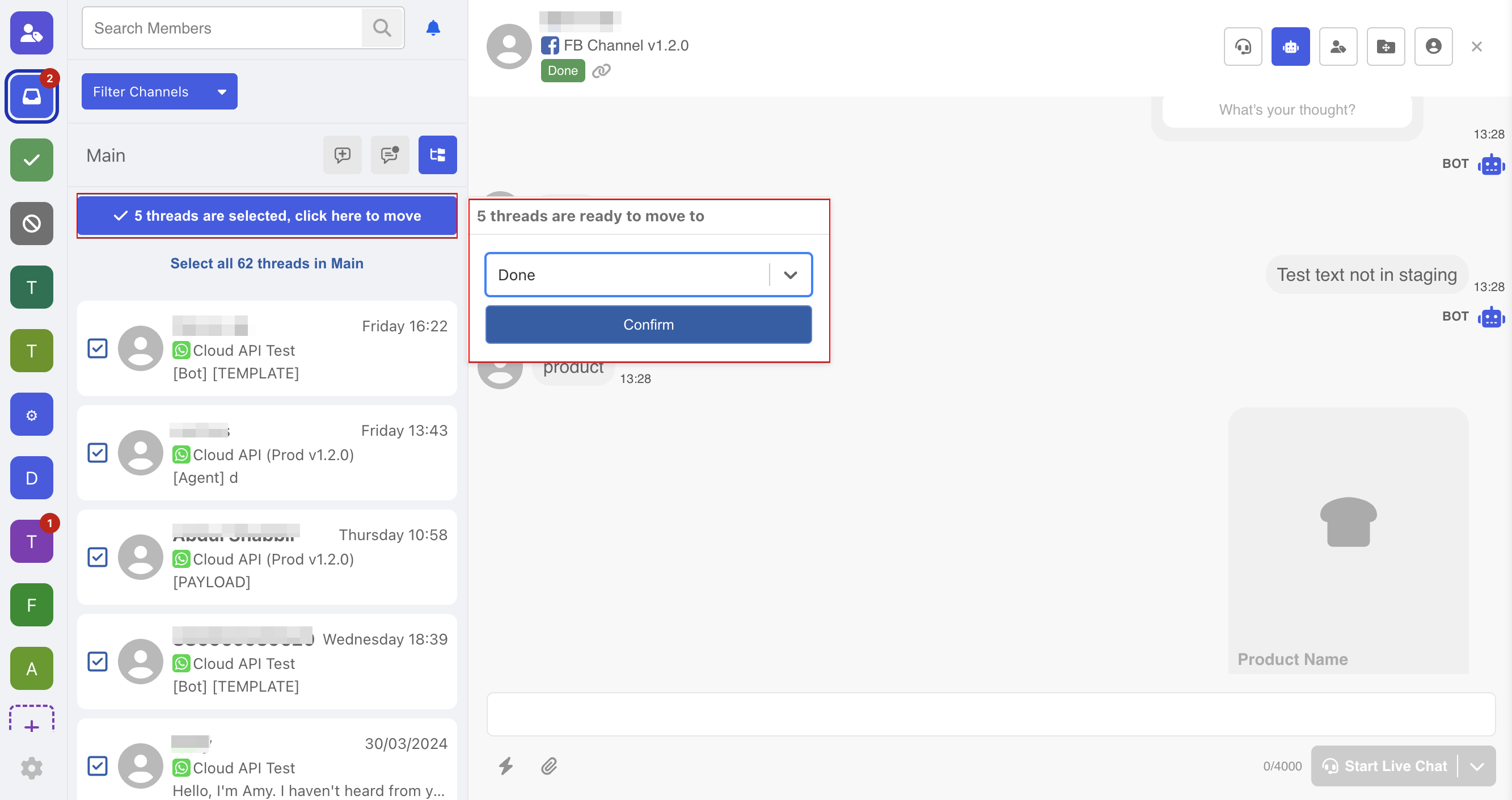Click Select all 62 threads in Main

click(x=267, y=263)
